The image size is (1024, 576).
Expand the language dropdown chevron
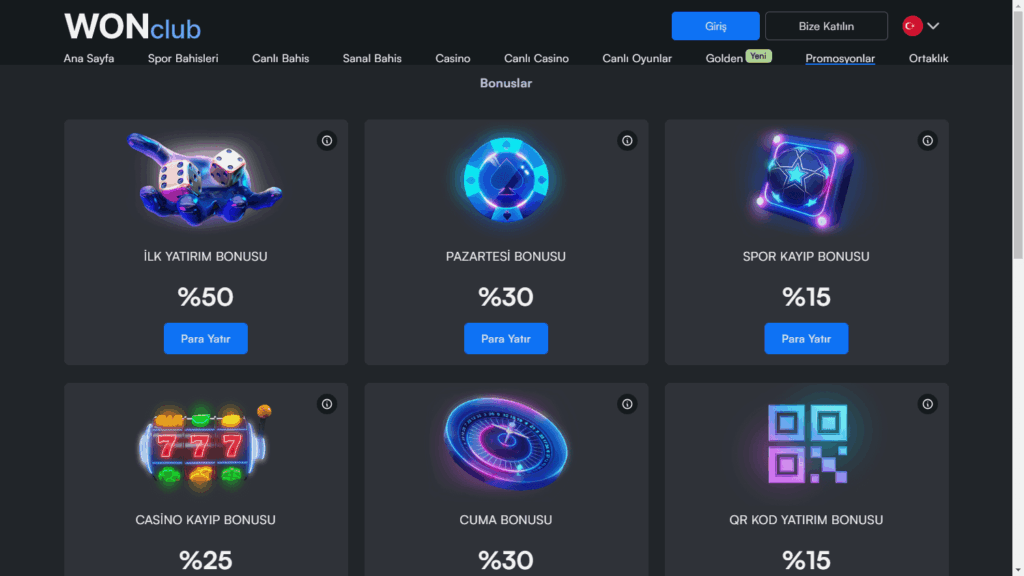coord(933,26)
